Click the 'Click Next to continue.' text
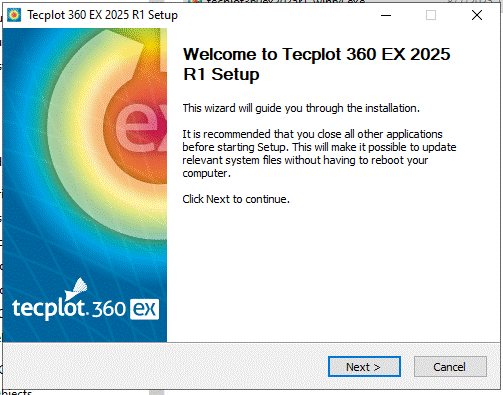The width and height of the screenshot is (503, 395). point(236,199)
